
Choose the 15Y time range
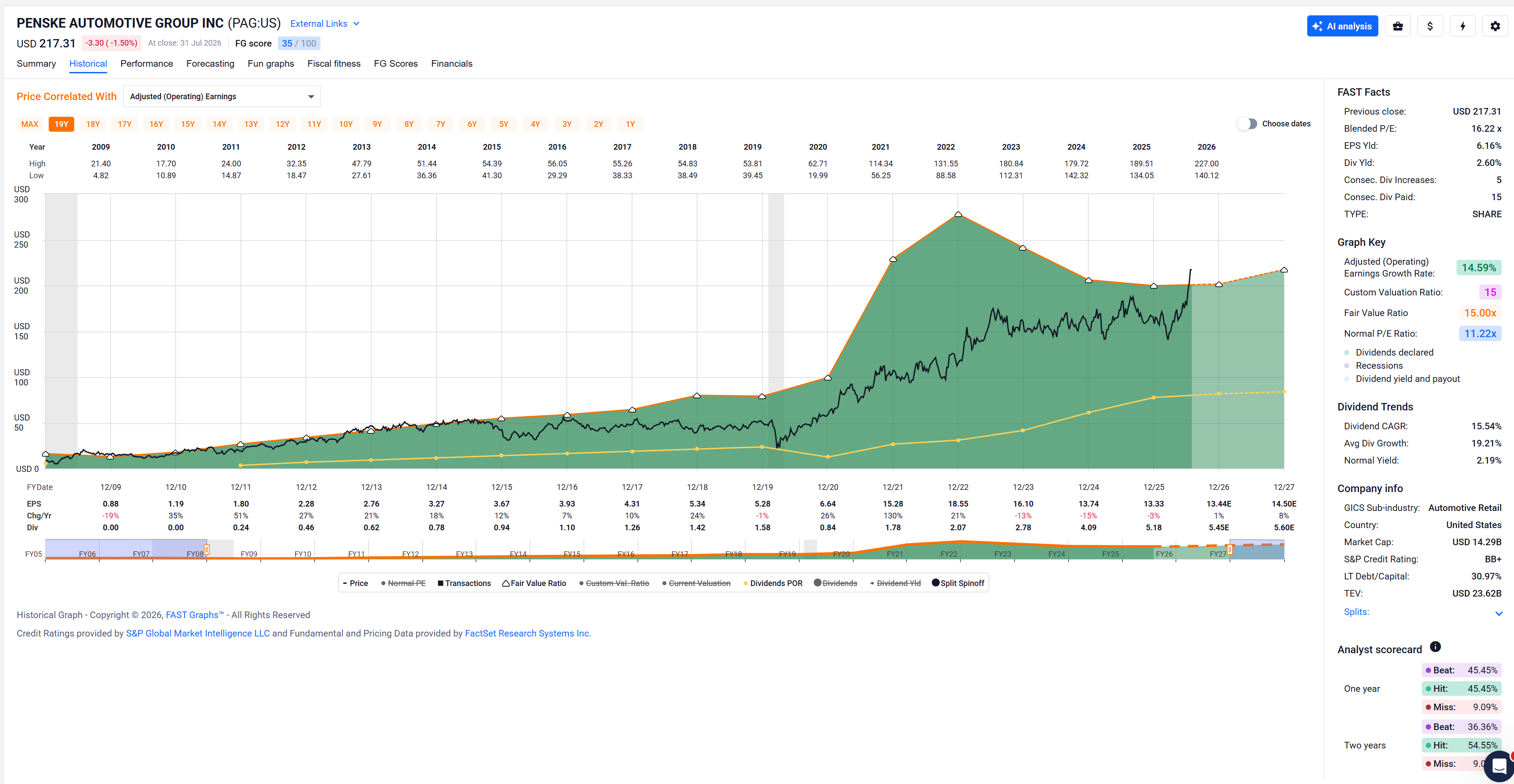click(x=188, y=124)
